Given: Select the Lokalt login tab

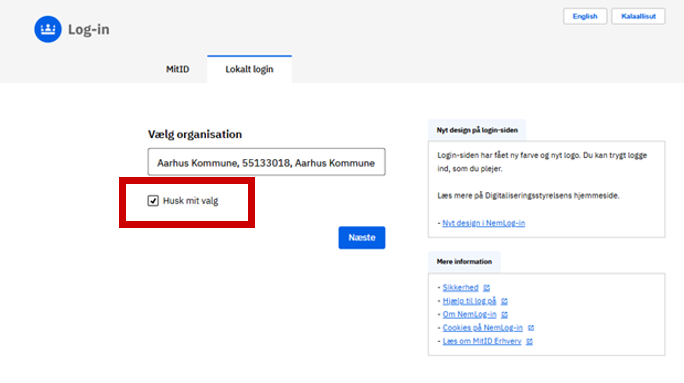Looking at the screenshot, I should pos(249,69).
